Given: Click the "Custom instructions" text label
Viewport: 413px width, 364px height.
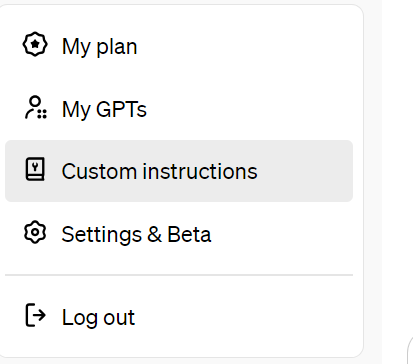Looking at the screenshot, I should click(160, 171).
